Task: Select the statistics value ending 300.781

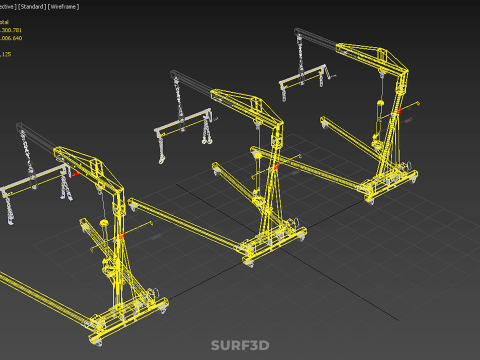Action: click(11, 30)
